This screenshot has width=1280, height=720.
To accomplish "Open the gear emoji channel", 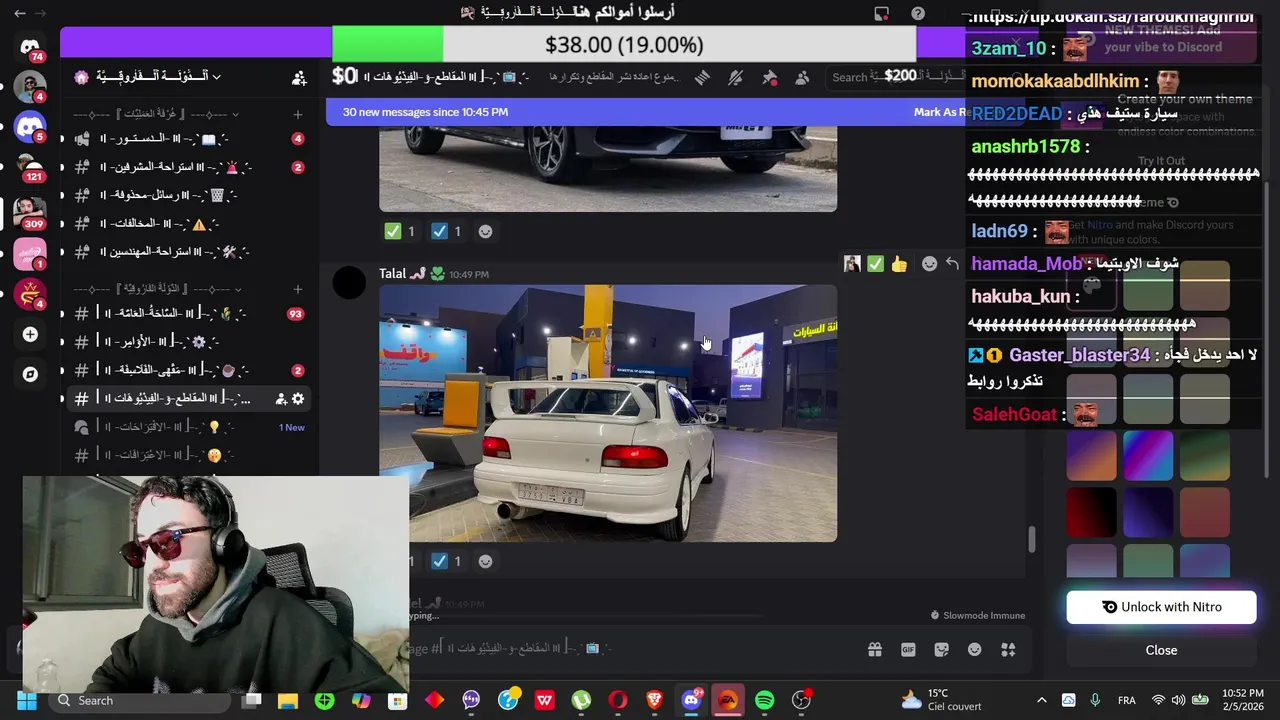I will (x=189, y=341).
